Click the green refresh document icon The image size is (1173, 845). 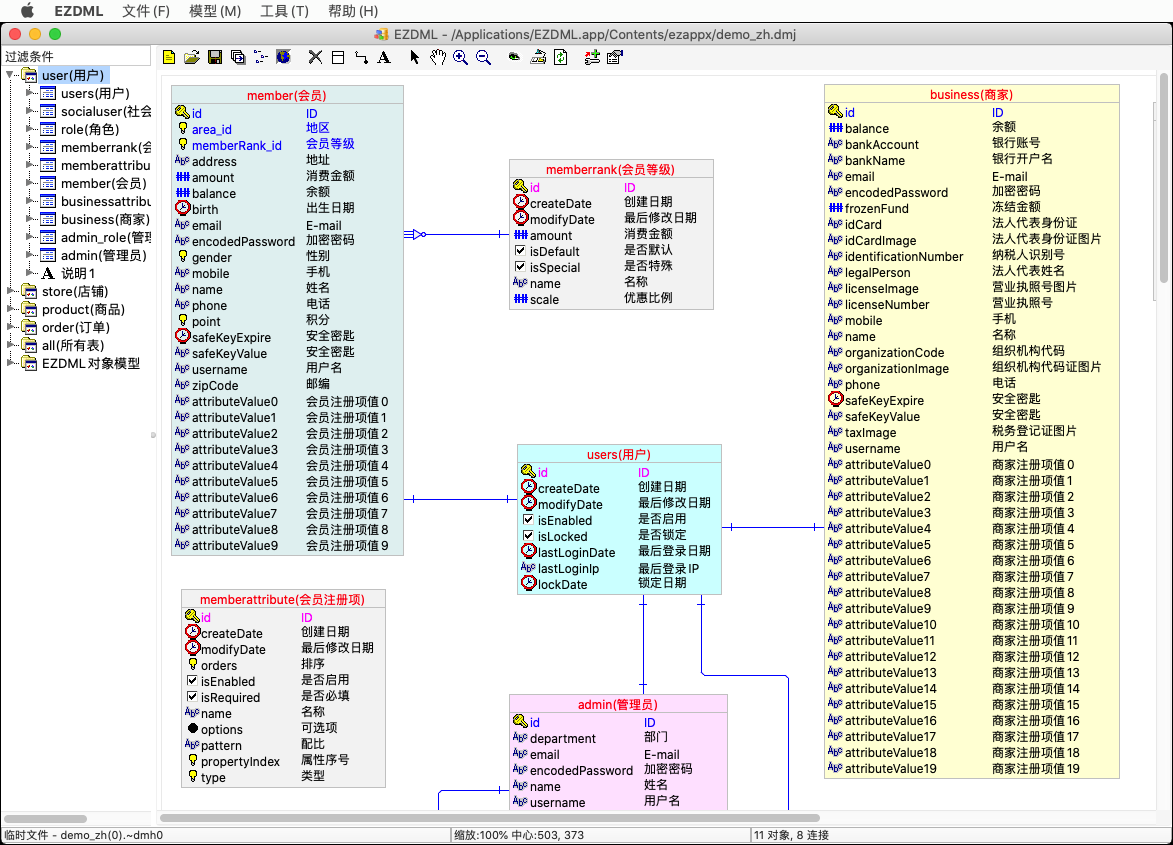click(x=560, y=58)
